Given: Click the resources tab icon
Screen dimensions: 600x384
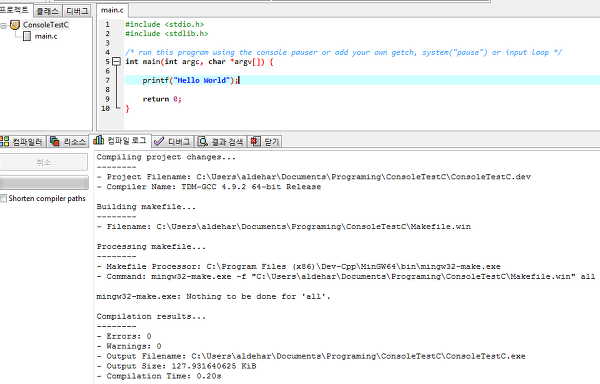Looking at the screenshot, I should [x=55, y=141].
